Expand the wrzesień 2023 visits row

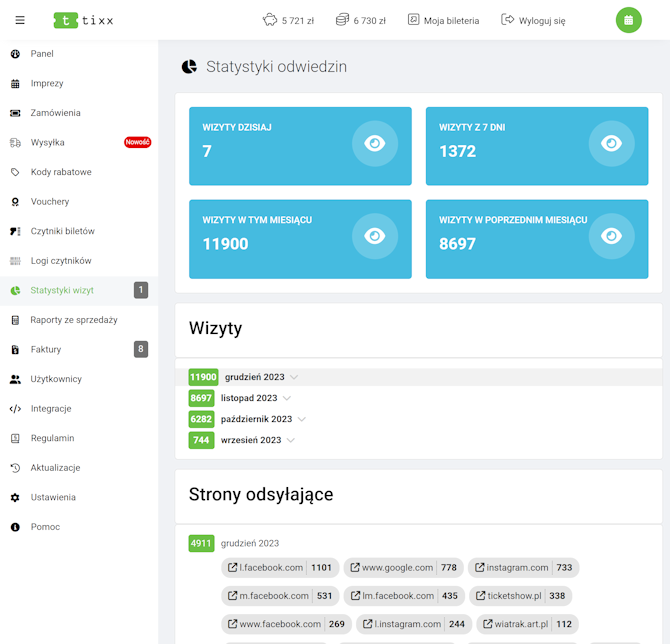(291, 440)
